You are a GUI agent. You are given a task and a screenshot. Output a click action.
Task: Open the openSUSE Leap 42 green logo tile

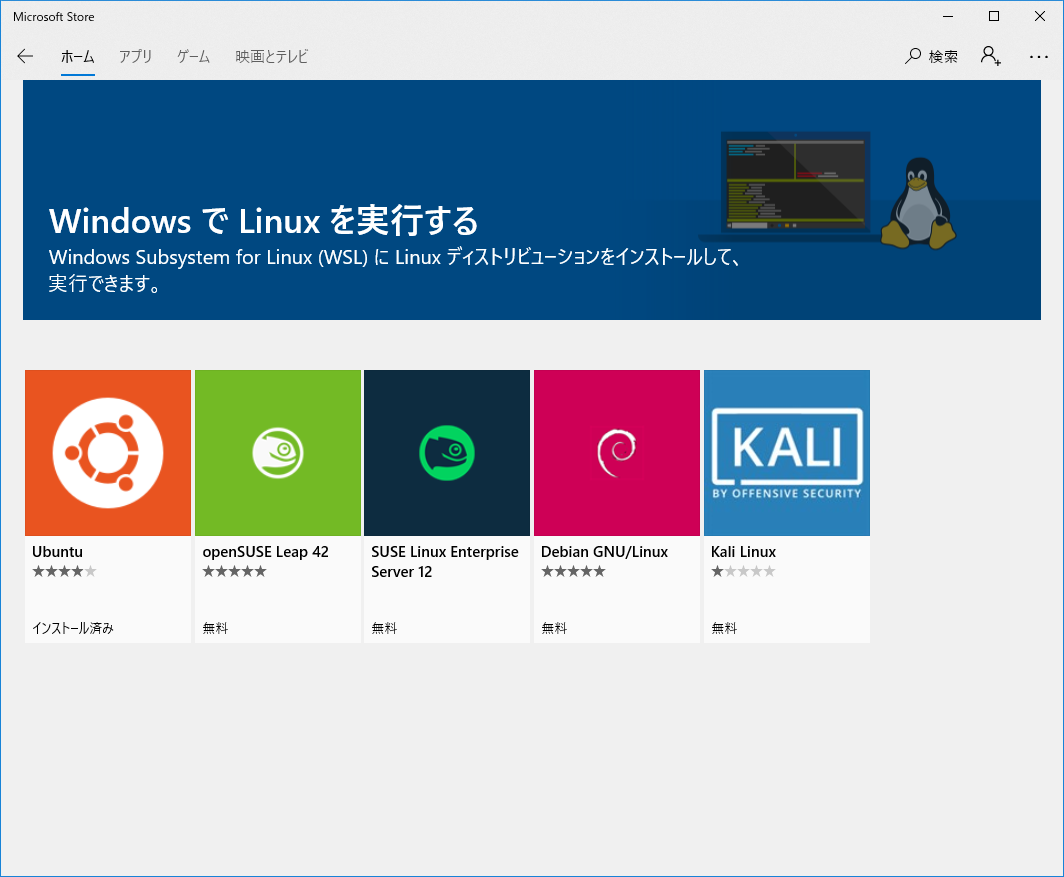pos(278,453)
